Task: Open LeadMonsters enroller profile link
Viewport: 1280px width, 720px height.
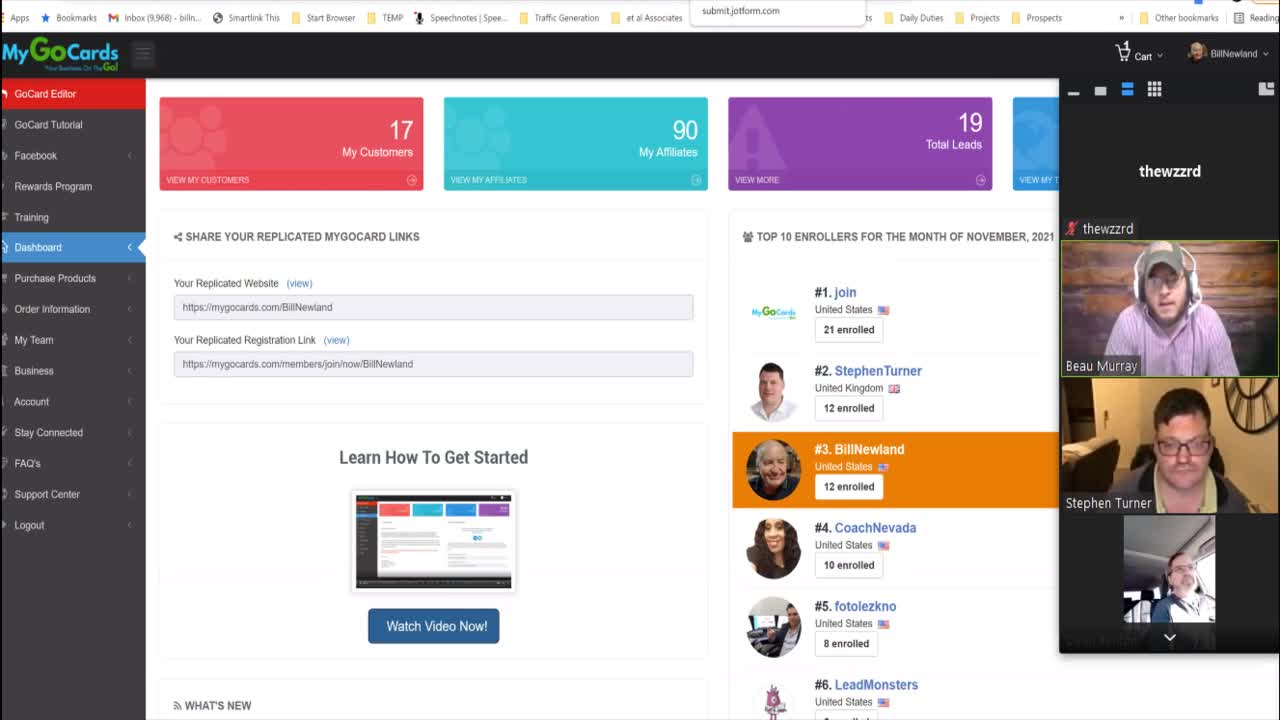Action: 876,685
